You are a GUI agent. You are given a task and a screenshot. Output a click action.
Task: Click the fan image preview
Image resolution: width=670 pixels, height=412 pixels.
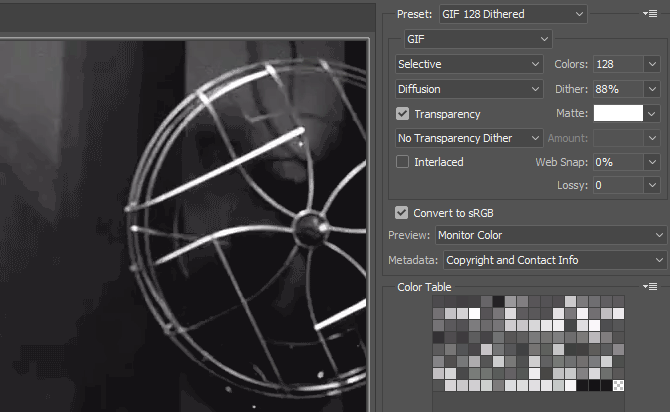[184, 225]
